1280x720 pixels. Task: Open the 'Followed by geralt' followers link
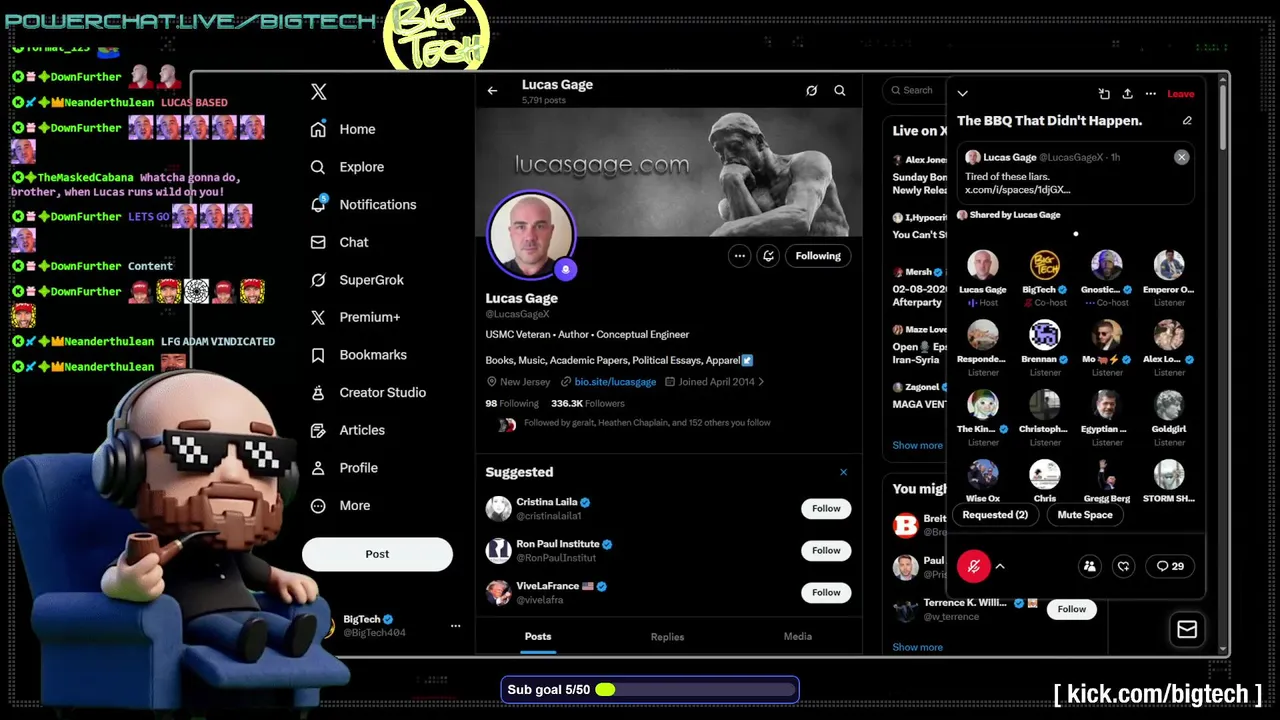647,423
